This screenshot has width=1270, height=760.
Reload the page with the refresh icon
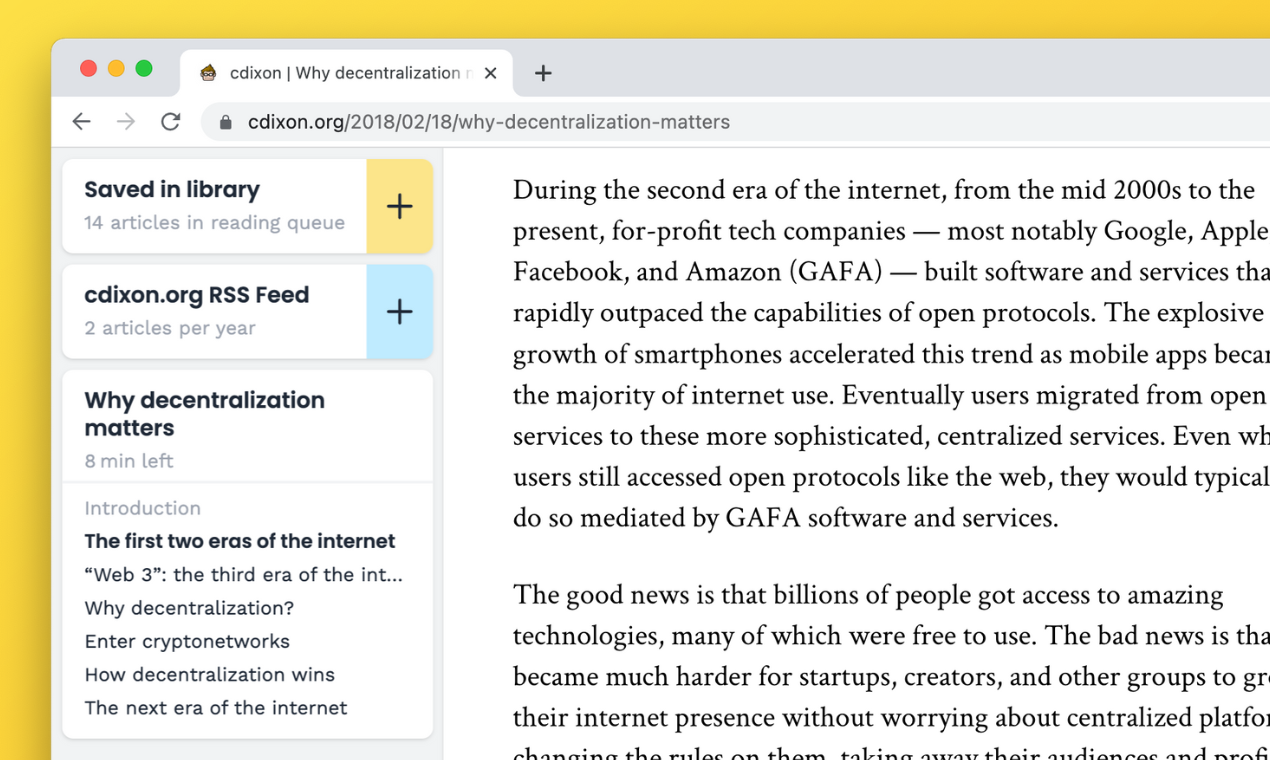click(x=171, y=122)
